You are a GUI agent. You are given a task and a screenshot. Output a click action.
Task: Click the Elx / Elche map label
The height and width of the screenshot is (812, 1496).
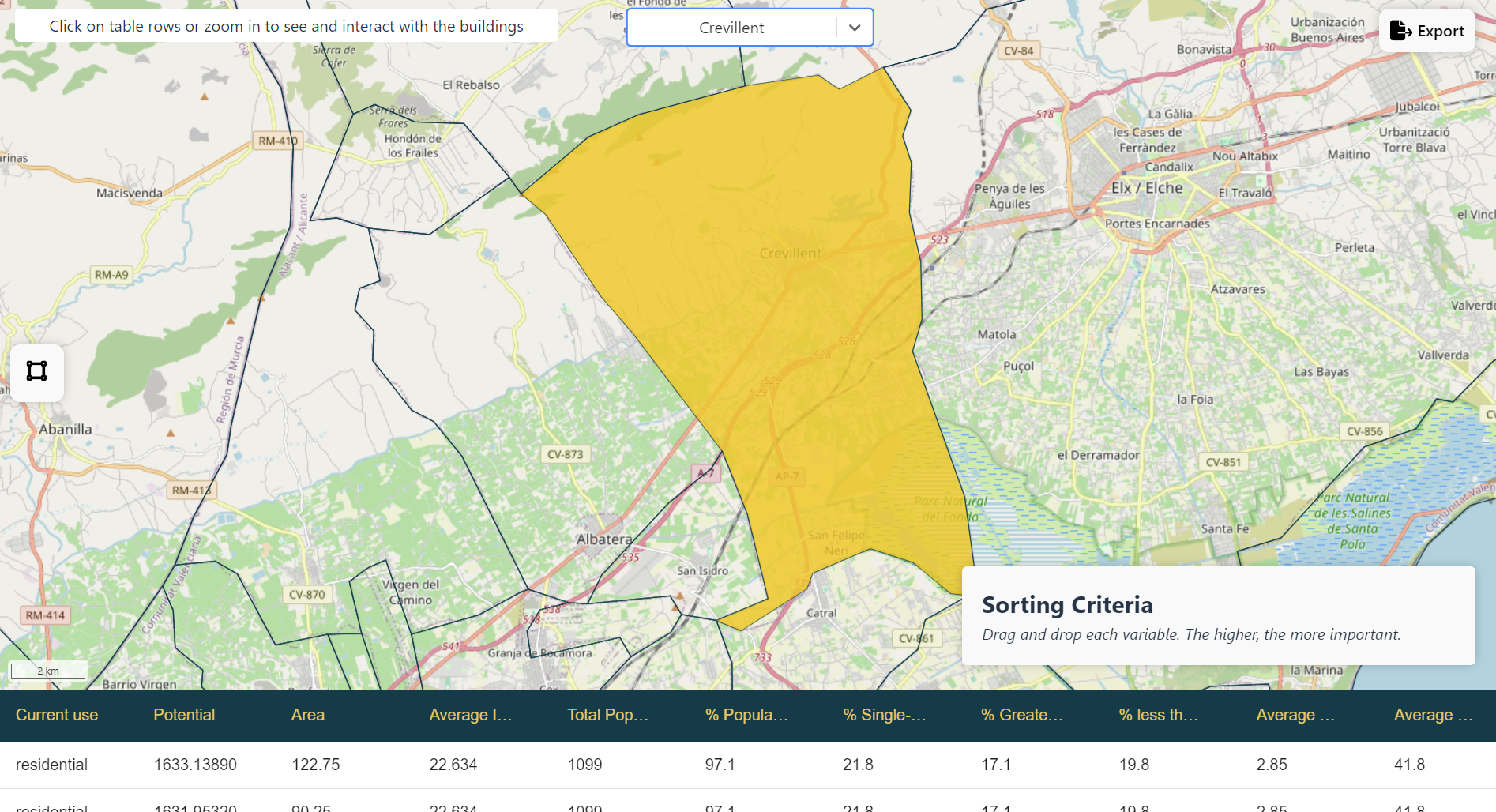pos(1147,188)
